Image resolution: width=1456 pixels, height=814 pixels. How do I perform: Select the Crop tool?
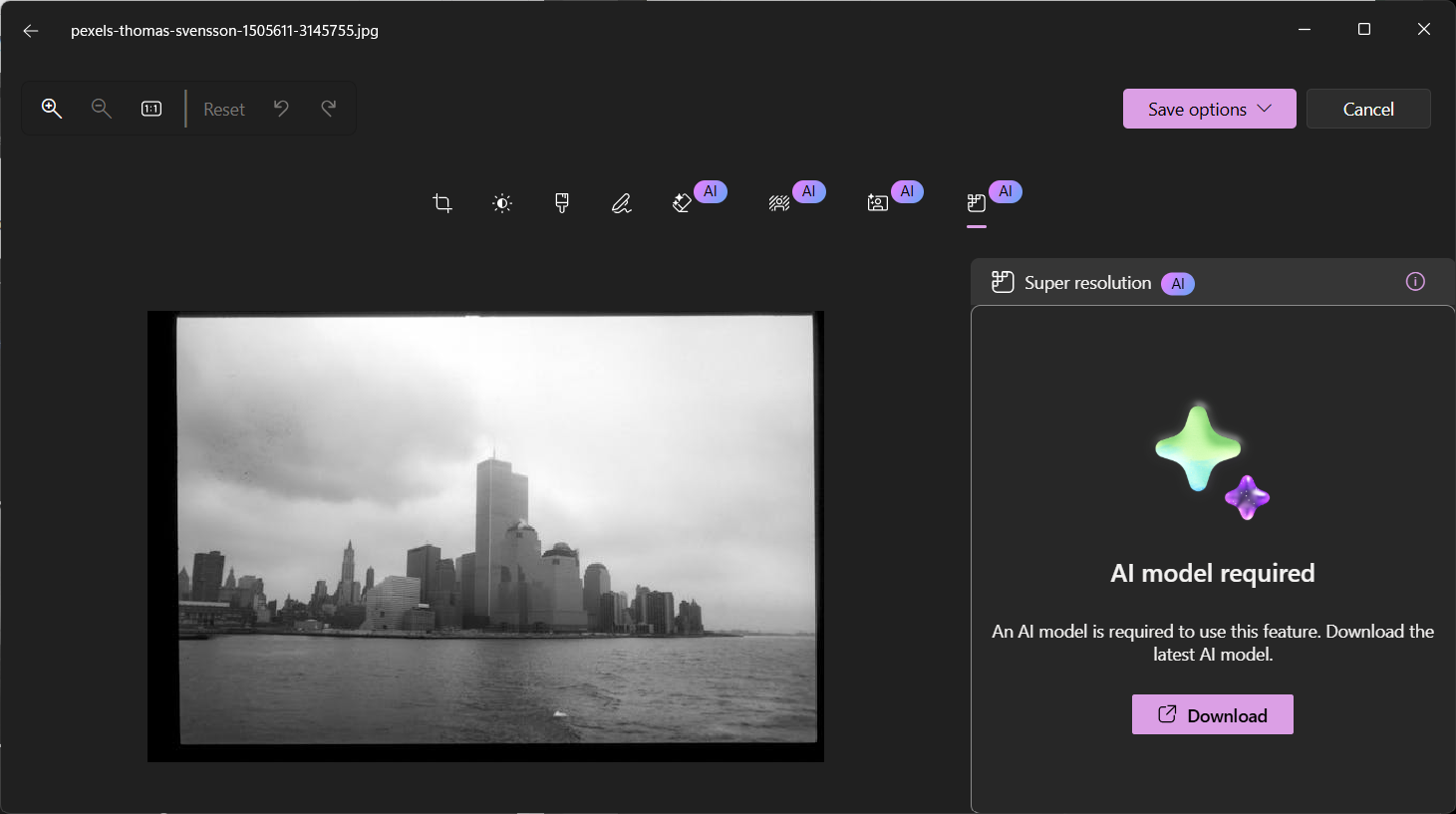coord(442,203)
